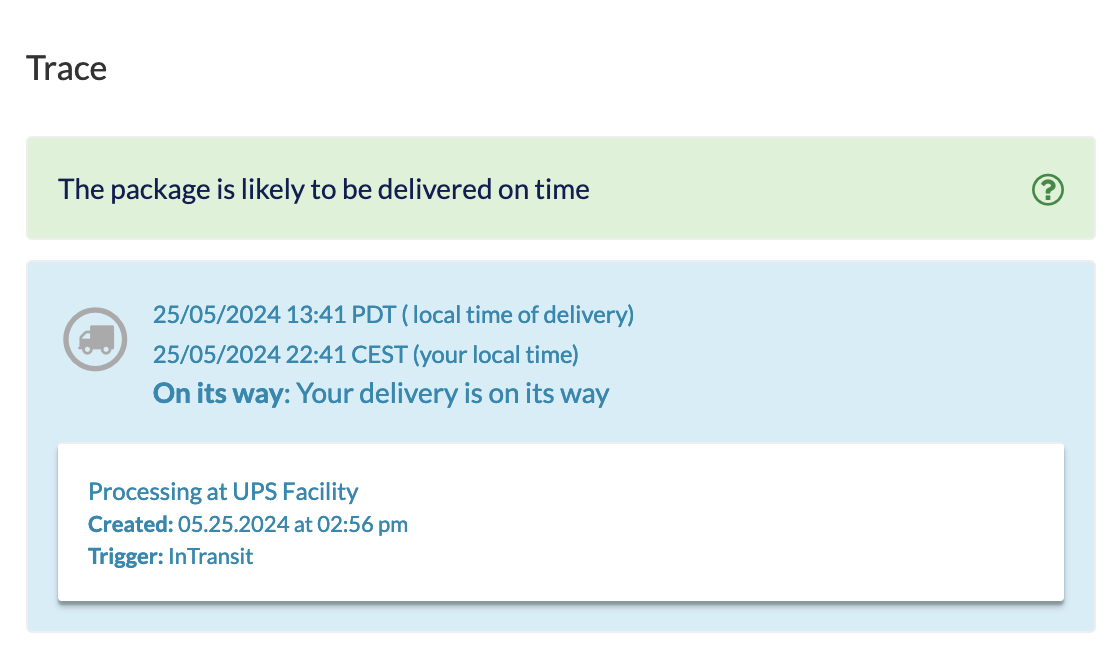Click the grey delivery truck icon
Screen dimensions: 1118x650
click(95, 339)
